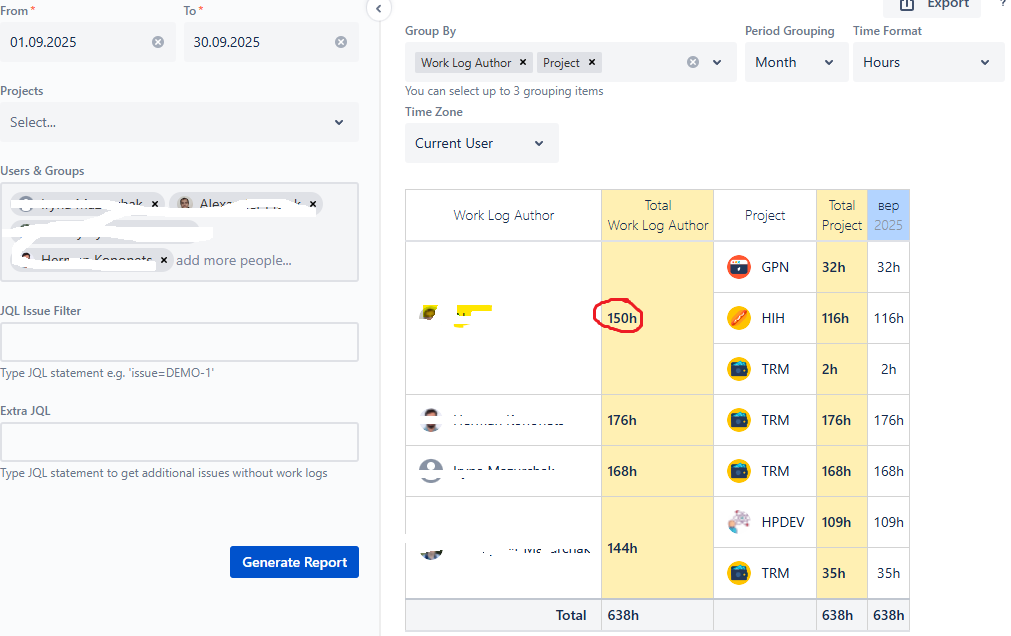Open the Period Grouping Month dropdown

point(796,63)
